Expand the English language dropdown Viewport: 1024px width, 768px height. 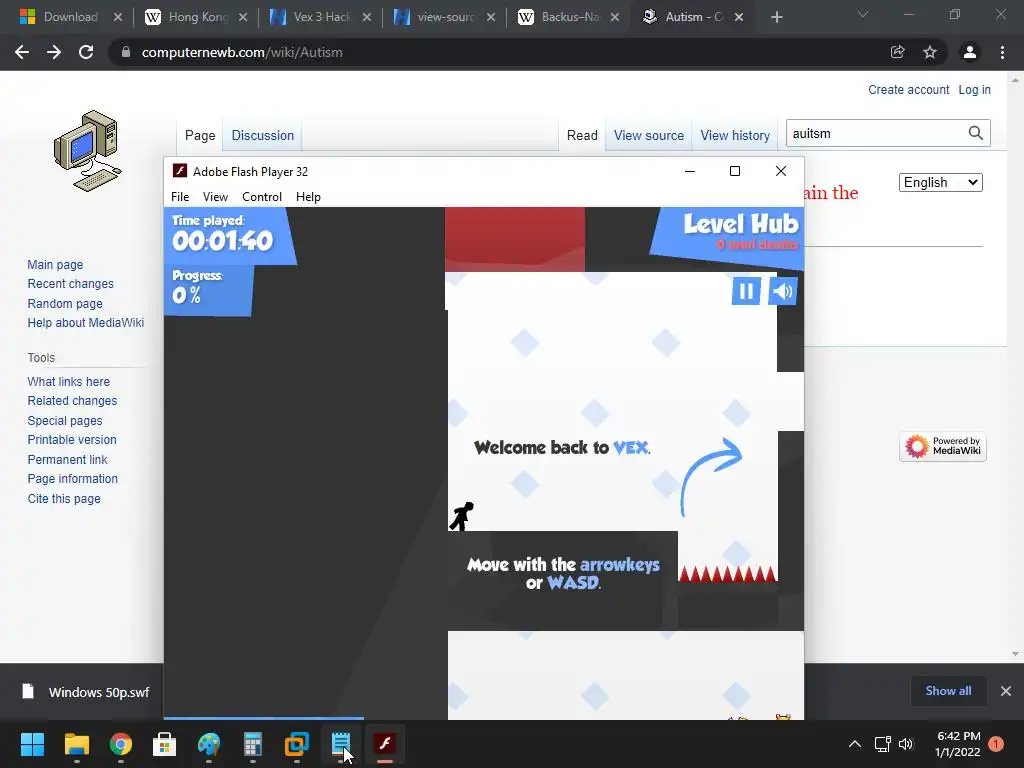tap(940, 182)
